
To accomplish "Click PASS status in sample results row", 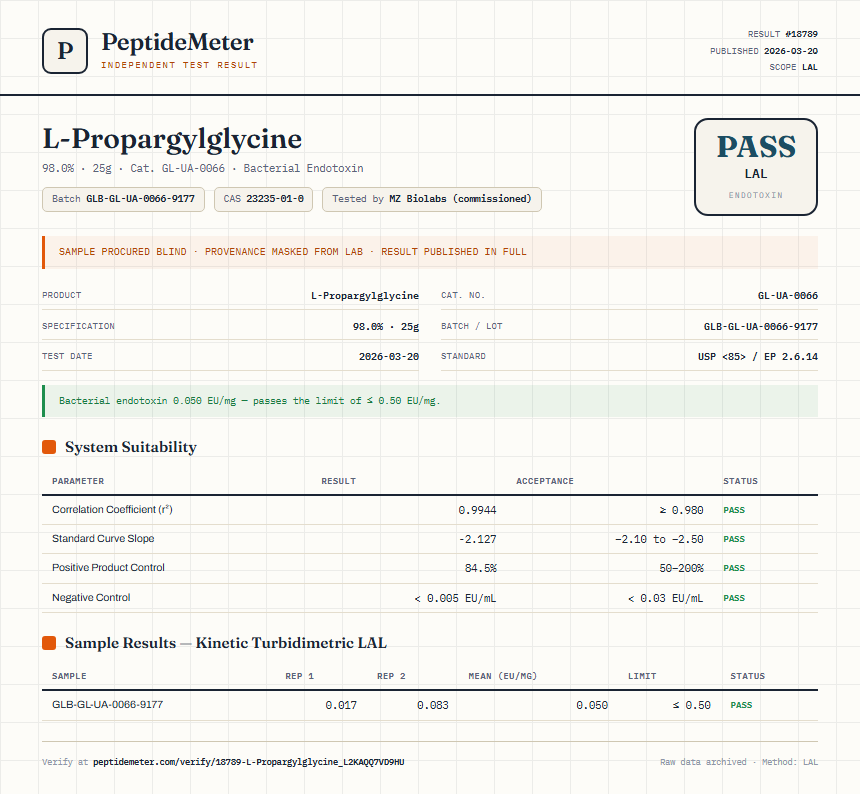I will (x=741, y=705).
